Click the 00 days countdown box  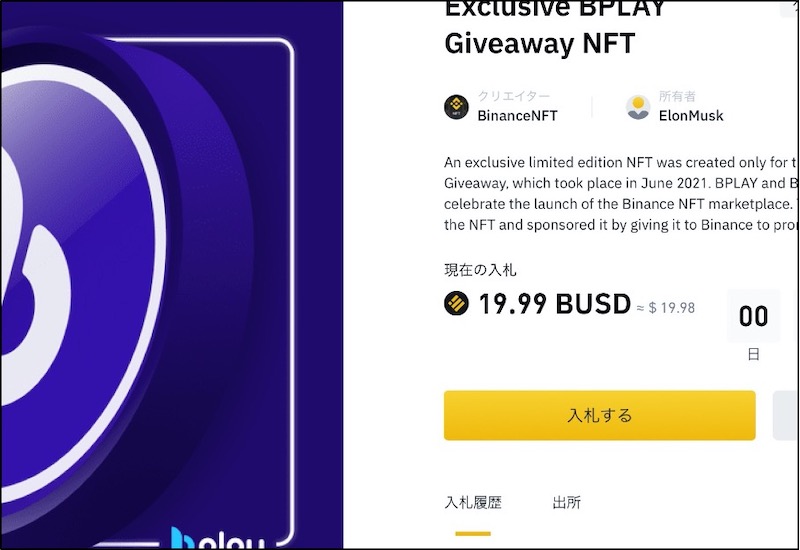point(753,316)
